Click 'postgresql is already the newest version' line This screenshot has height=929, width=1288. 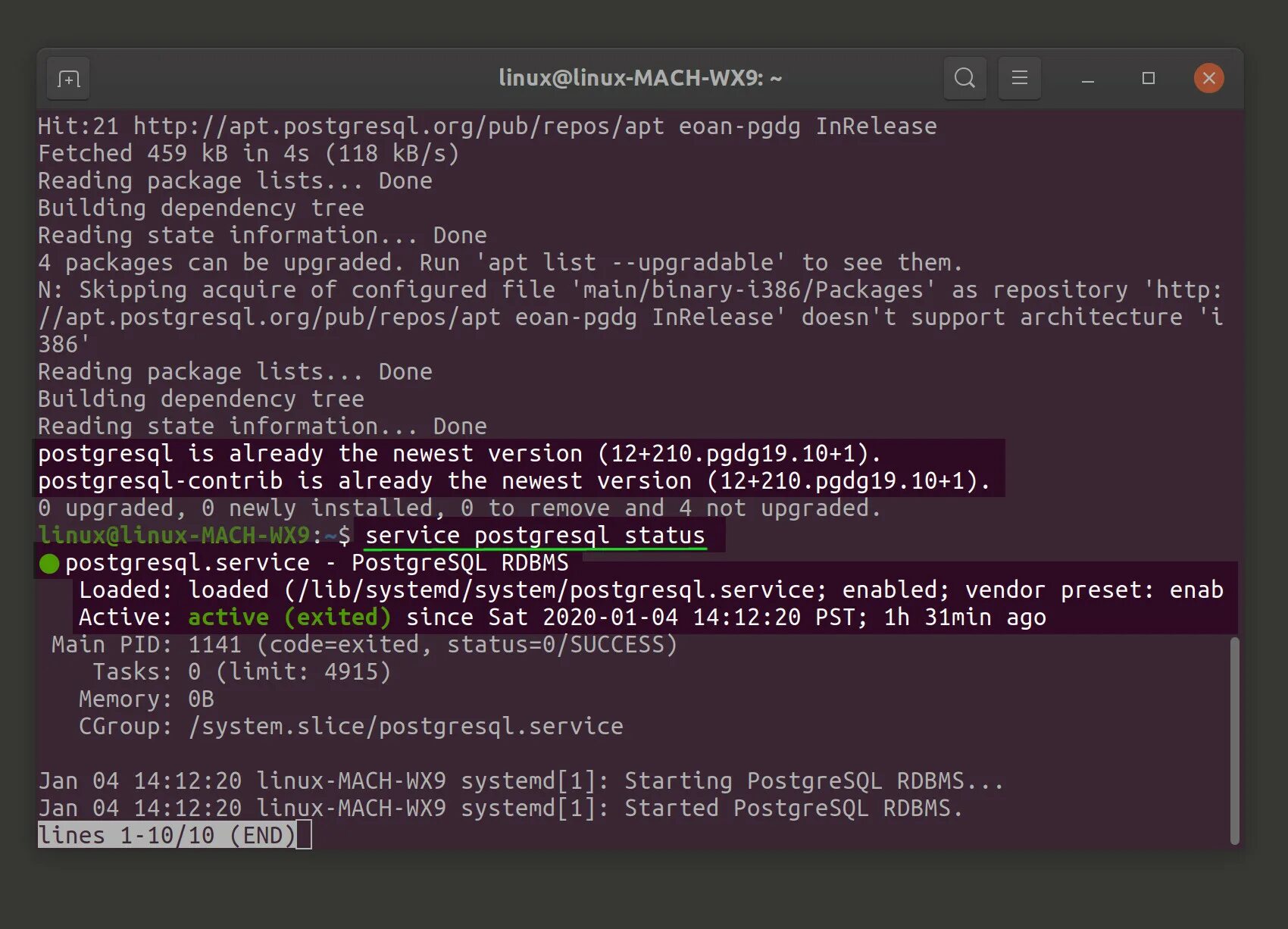click(460, 453)
